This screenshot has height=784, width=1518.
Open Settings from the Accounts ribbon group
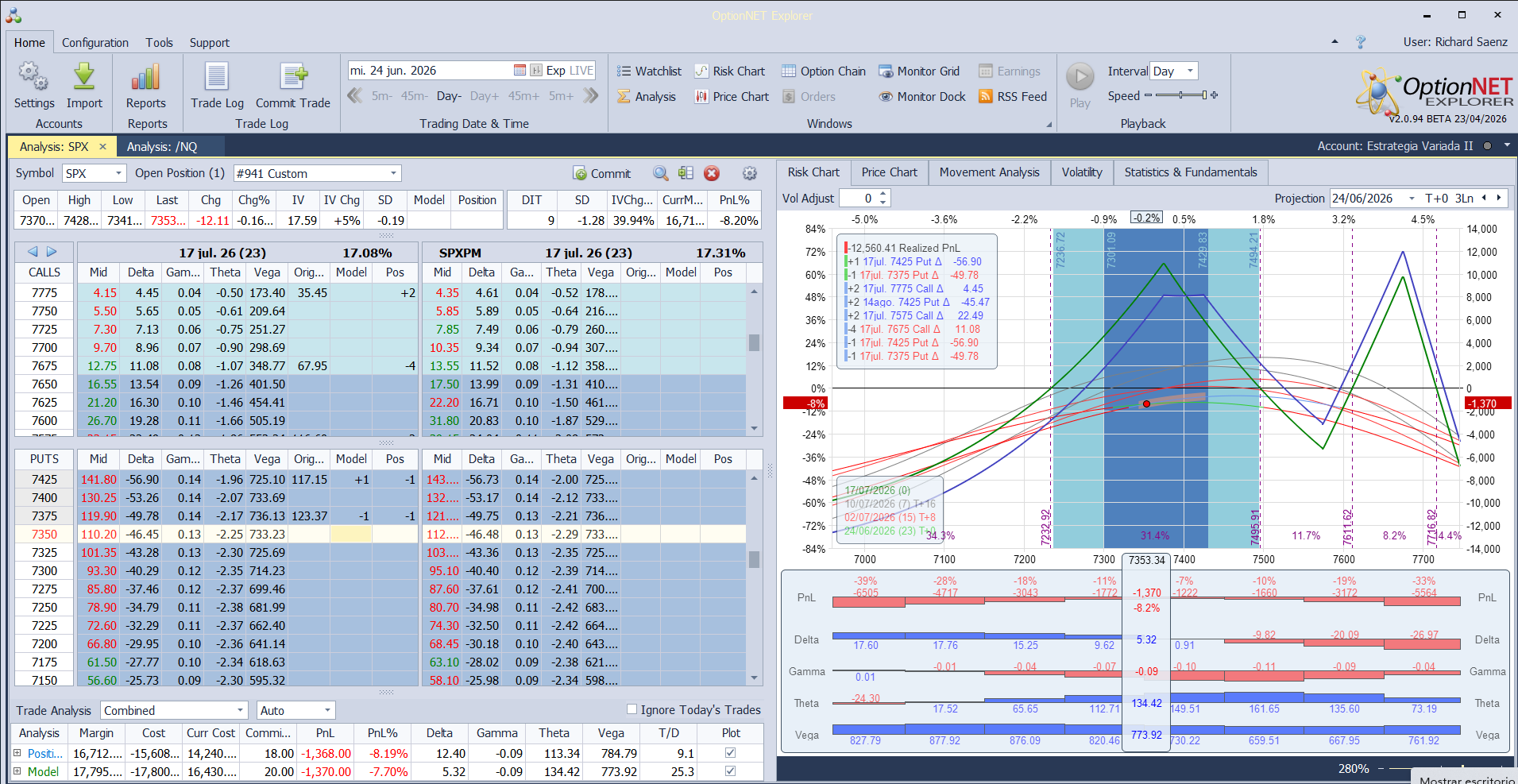click(x=34, y=85)
